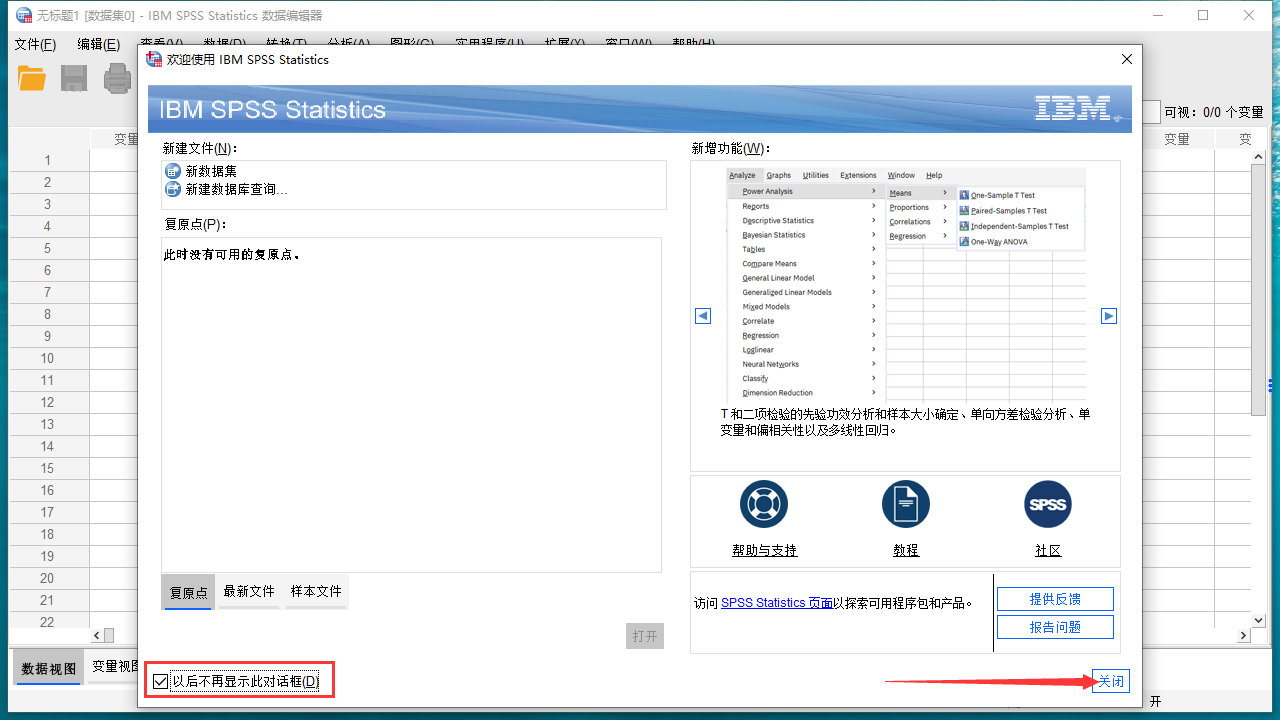
Task: Submit feedback via 提供反馈
Action: click(1055, 598)
